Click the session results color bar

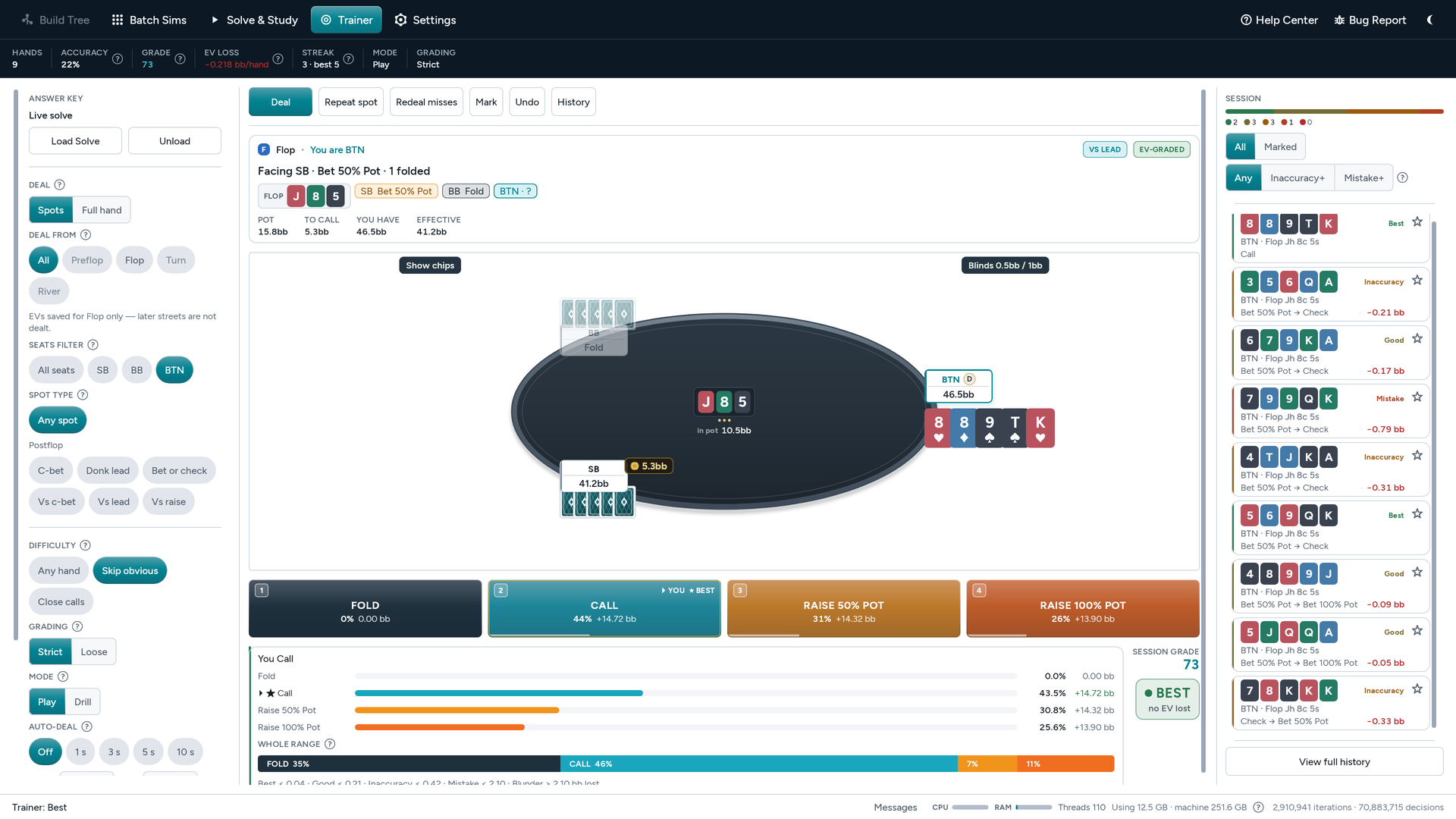point(1334,111)
